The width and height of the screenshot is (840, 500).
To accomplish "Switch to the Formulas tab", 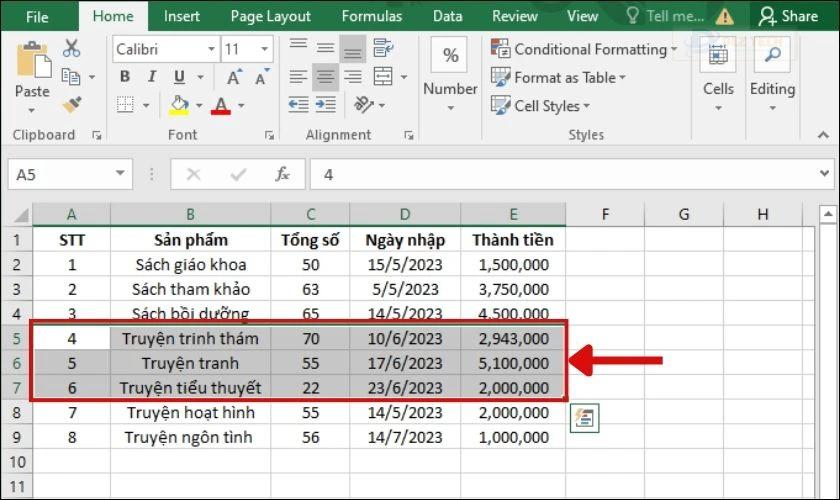I will [x=371, y=16].
